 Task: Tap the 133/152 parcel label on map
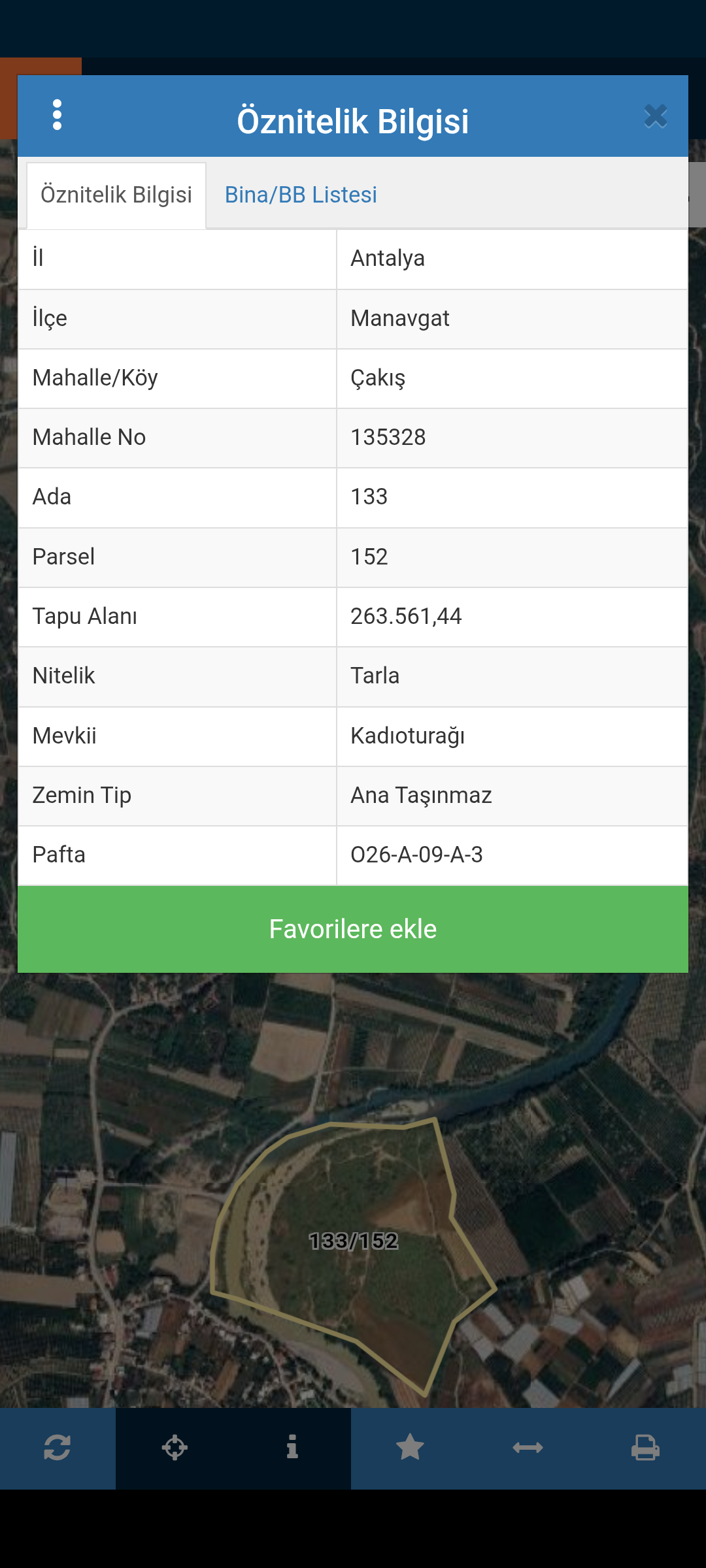pyautogui.click(x=353, y=1241)
